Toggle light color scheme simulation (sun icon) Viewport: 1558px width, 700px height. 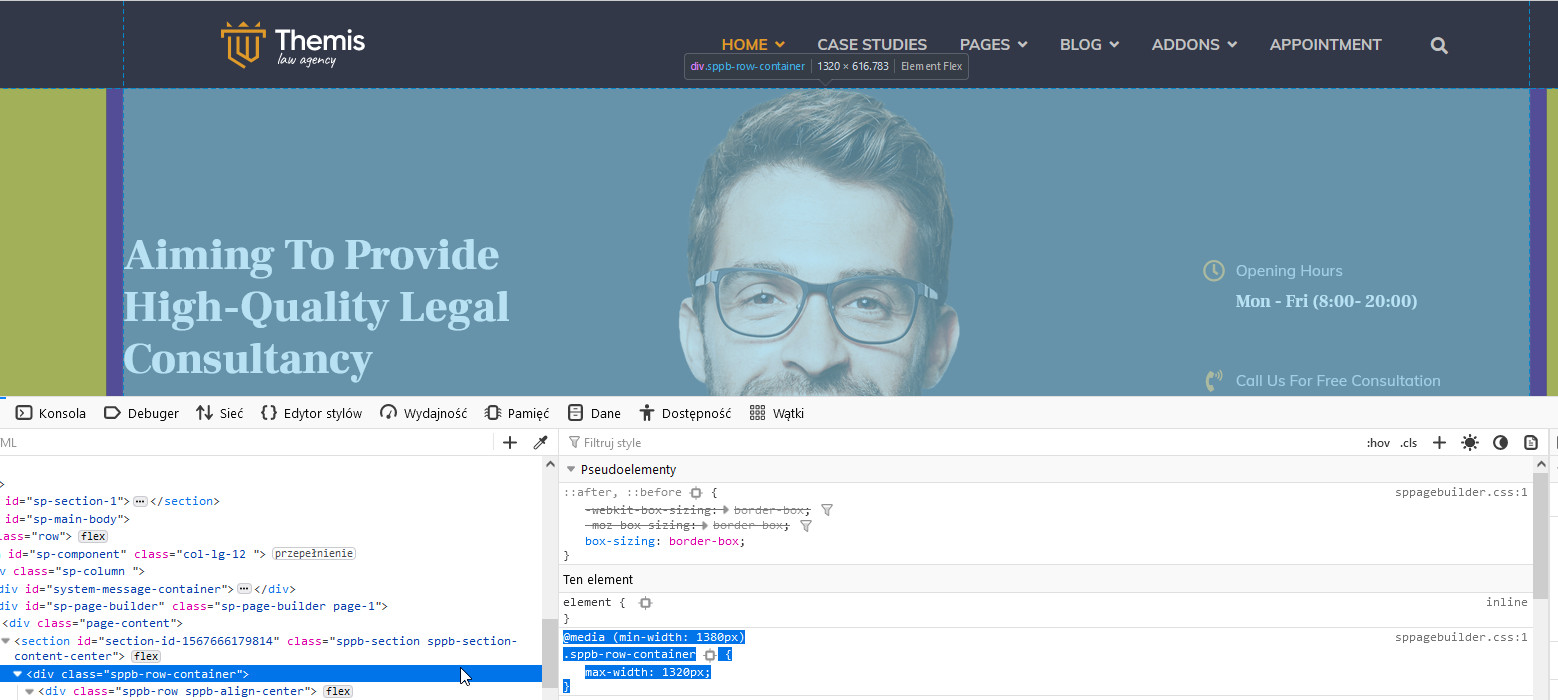(x=1469, y=442)
